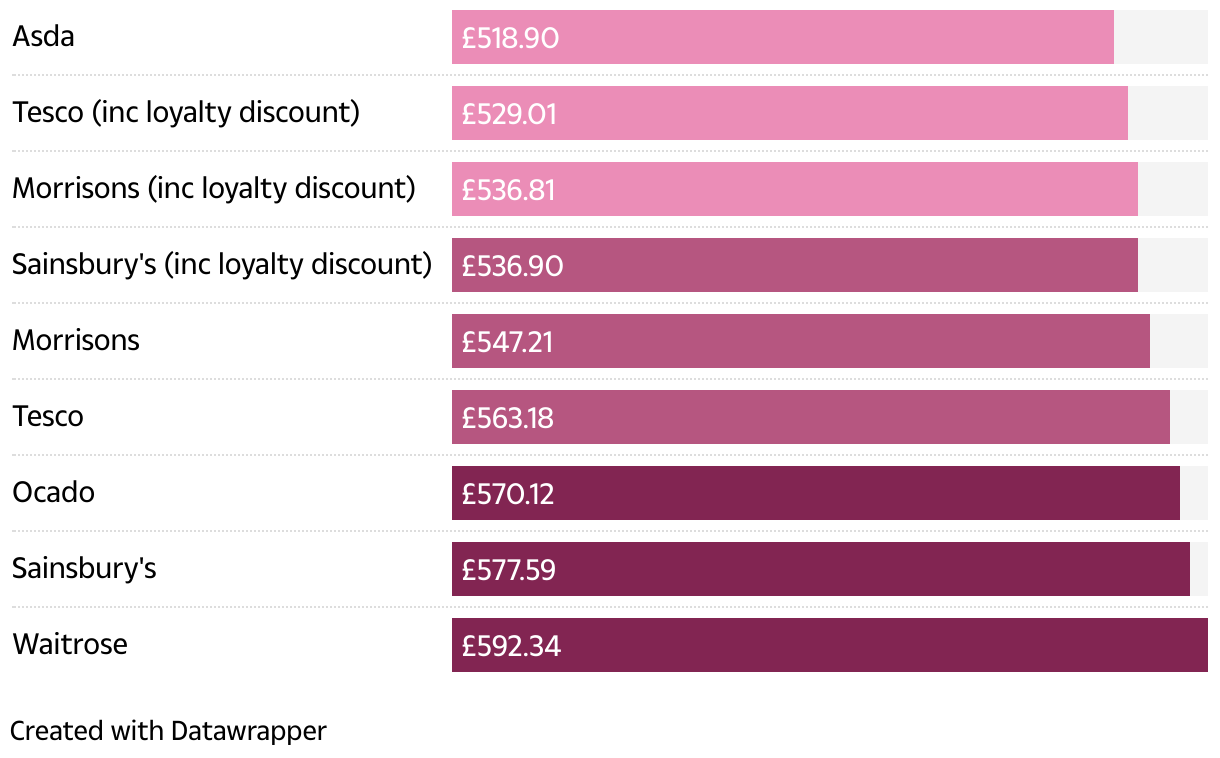This screenshot has height=758, width=1220.
Task: Click the £547.21 value label
Action: tap(507, 342)
